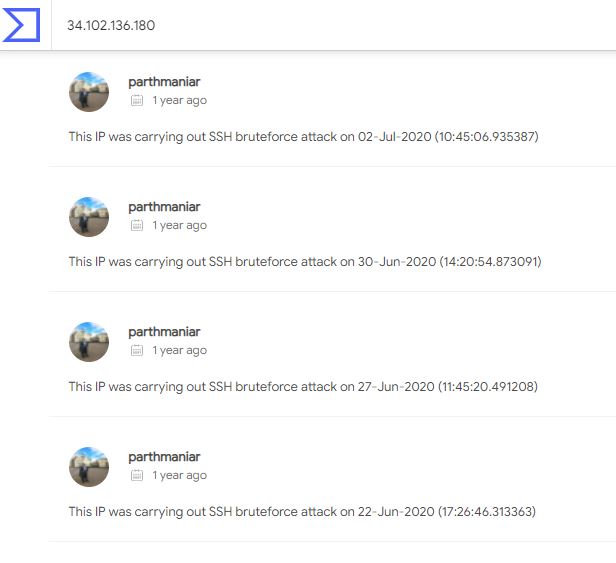
Task: Click calendar icon on 30-Jun-2020 comment
Action: tap(137, 226)
